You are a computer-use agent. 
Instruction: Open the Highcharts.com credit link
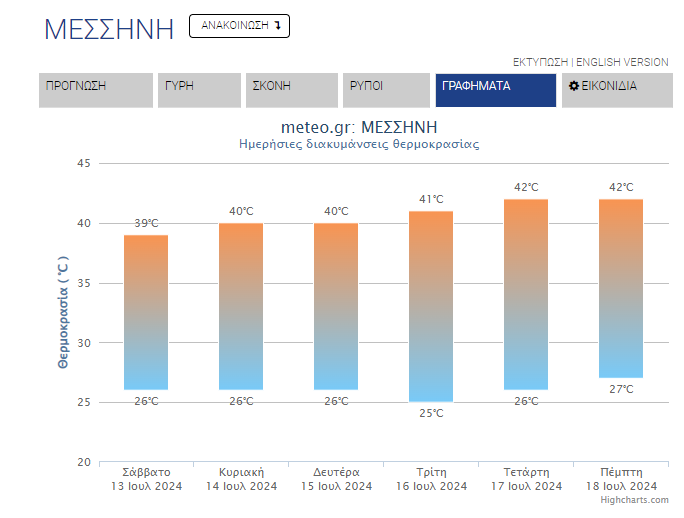(634, 500)
